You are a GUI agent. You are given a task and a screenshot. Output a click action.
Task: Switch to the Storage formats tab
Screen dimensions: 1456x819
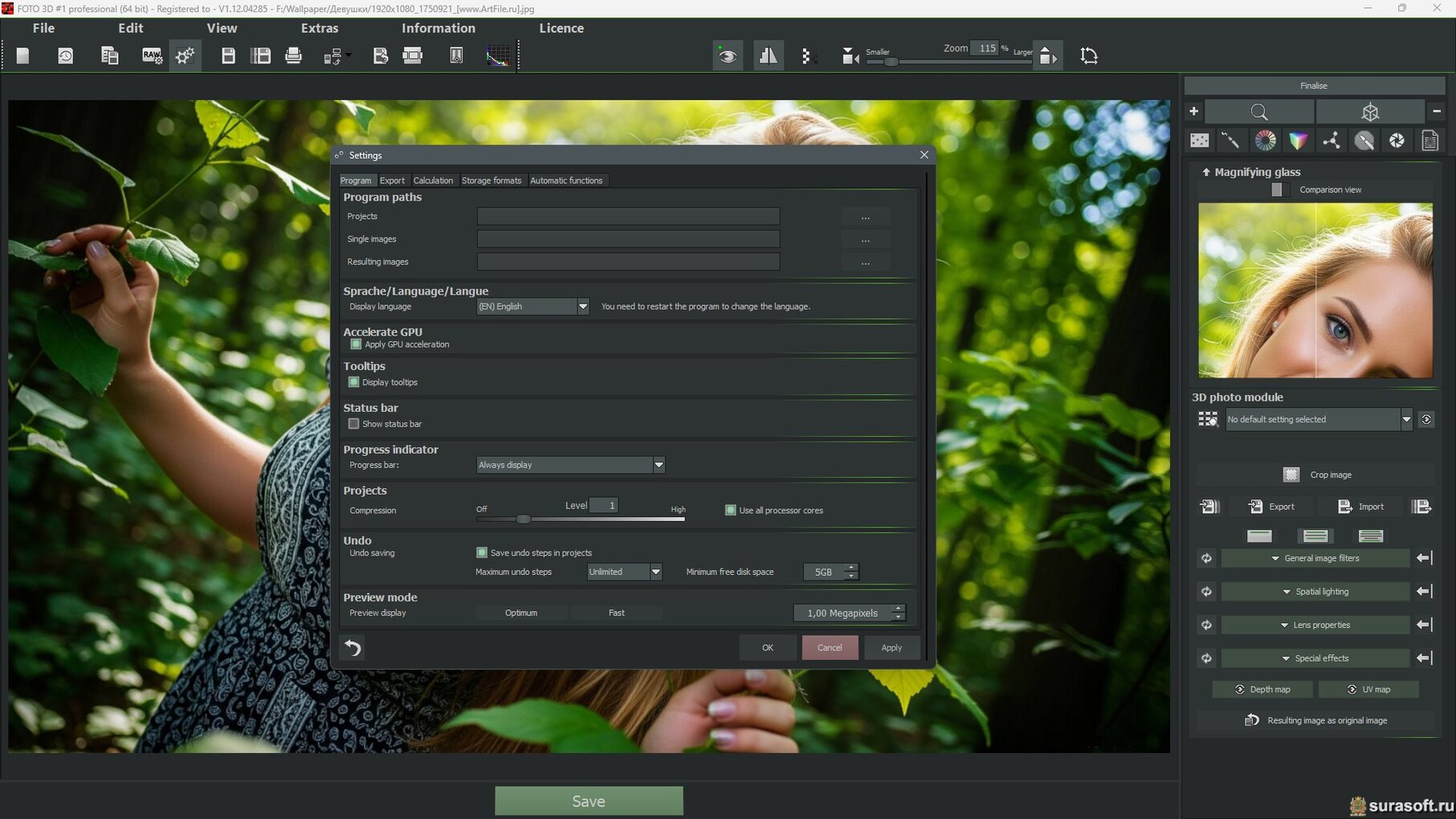pyautogui.click(x=491, y=181)
